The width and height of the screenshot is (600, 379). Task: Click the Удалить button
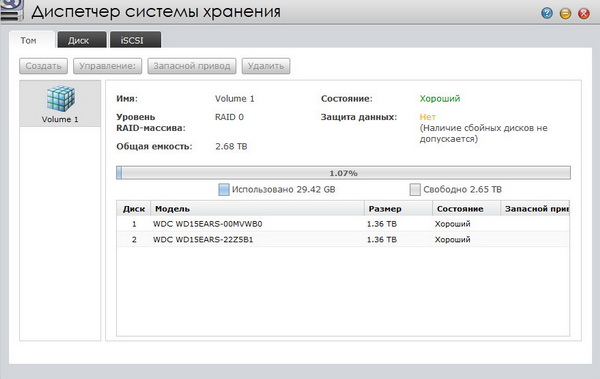266,66
